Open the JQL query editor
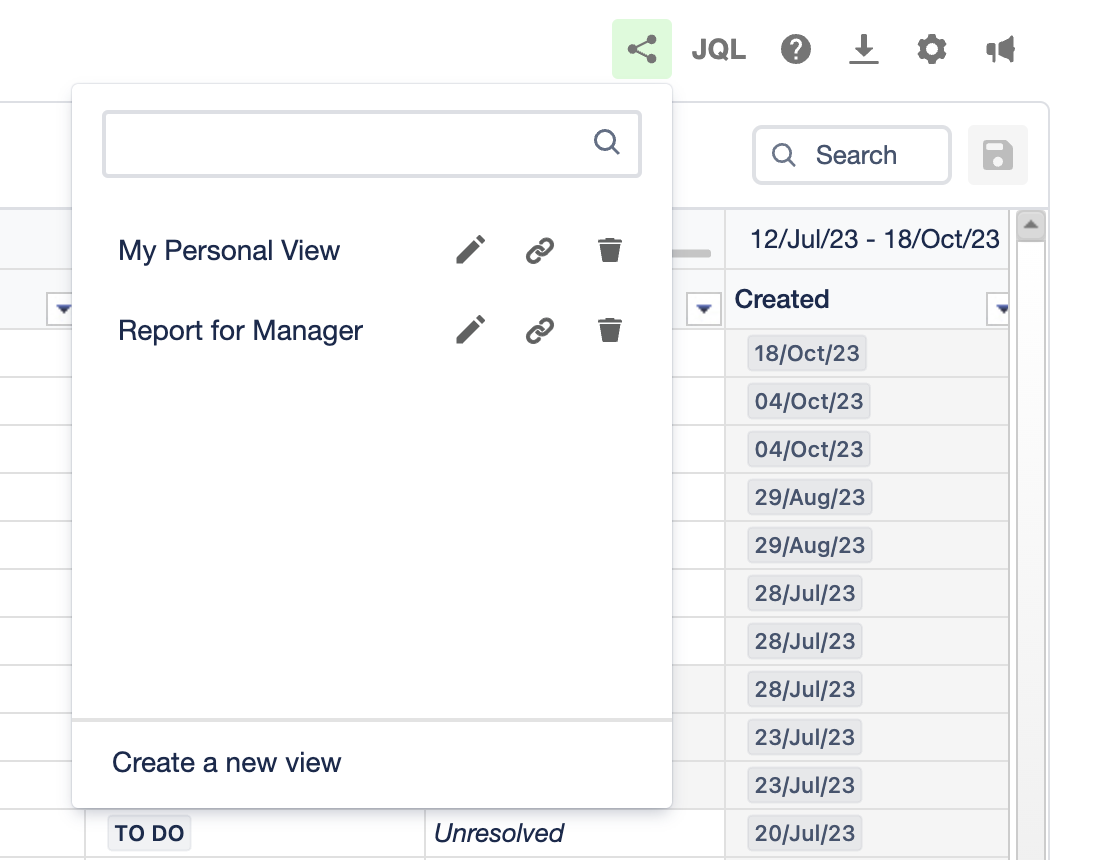The width and height of the screenshot is (1104, 860). [718, 49]
